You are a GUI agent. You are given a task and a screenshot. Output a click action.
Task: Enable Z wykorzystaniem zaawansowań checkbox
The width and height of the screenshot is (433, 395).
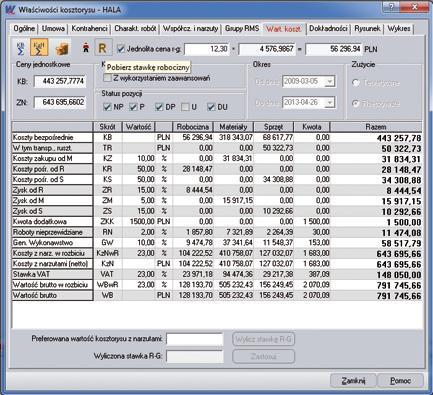[107, 78]
